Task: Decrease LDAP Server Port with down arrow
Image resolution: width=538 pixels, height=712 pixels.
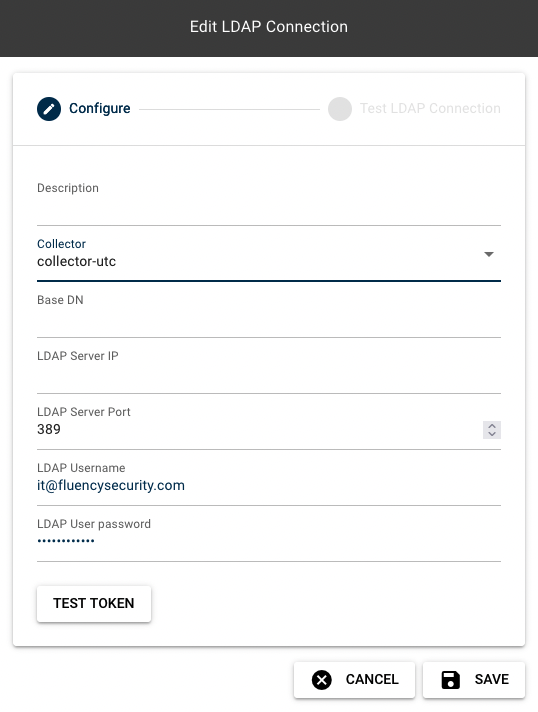Action: coord(492,434)
